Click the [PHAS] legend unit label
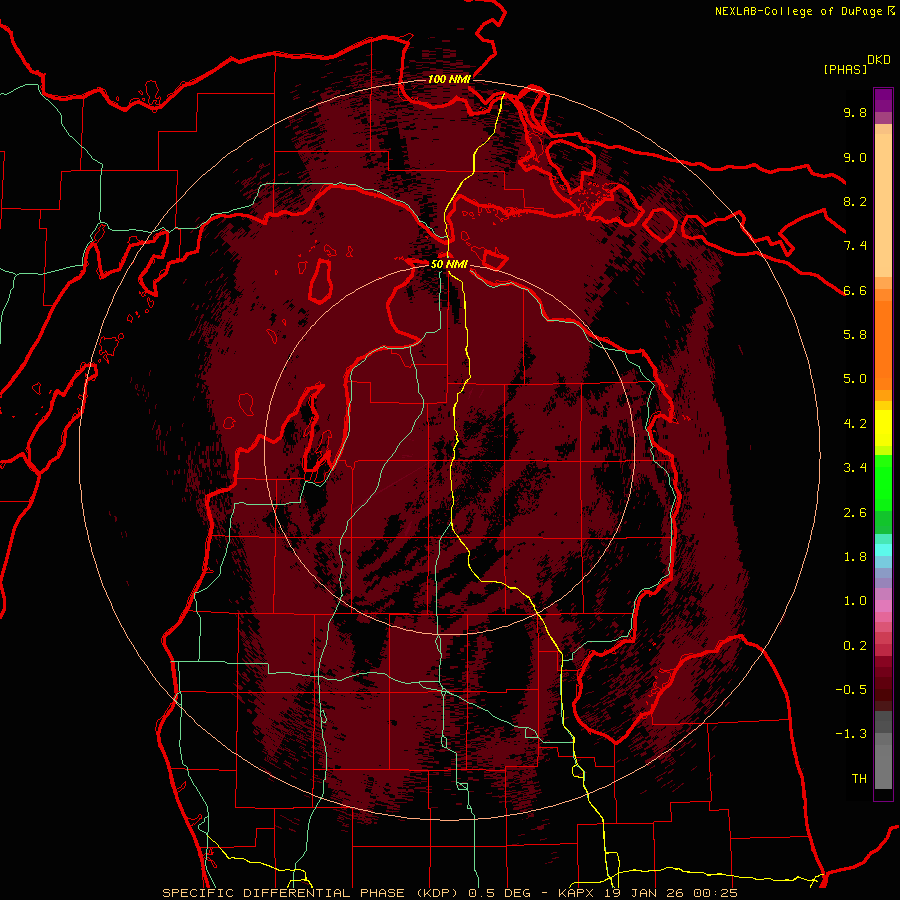 click(x=845, y=69)
